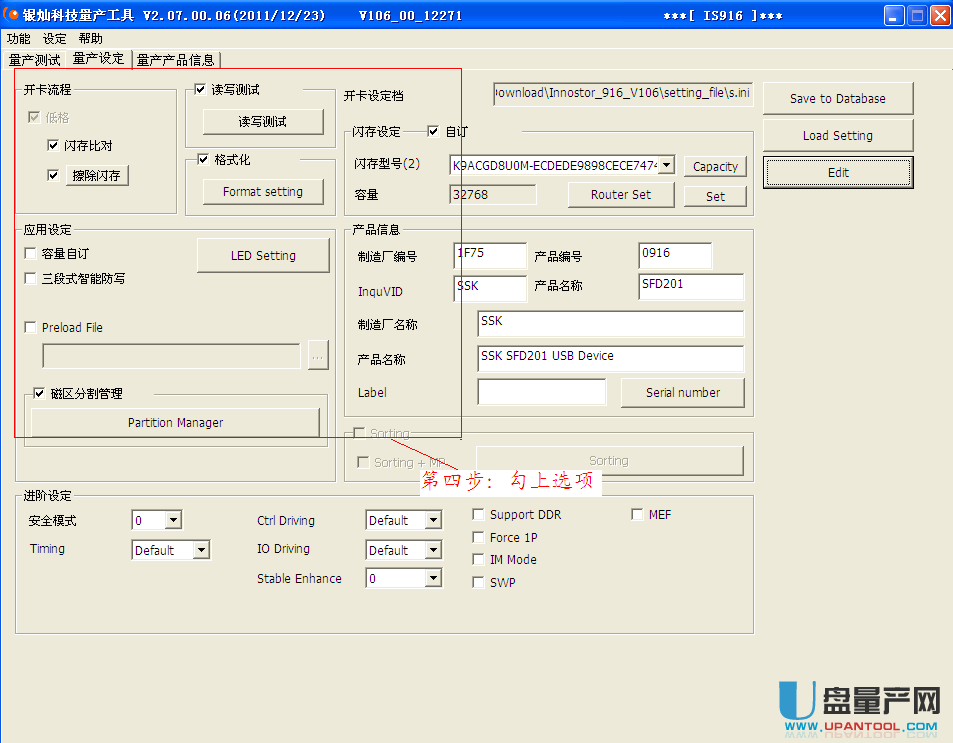Toggle the 读写测试 checkbox
Image resolution: width=953 pixels, height=743 pixels.
[x=200, y=89]
